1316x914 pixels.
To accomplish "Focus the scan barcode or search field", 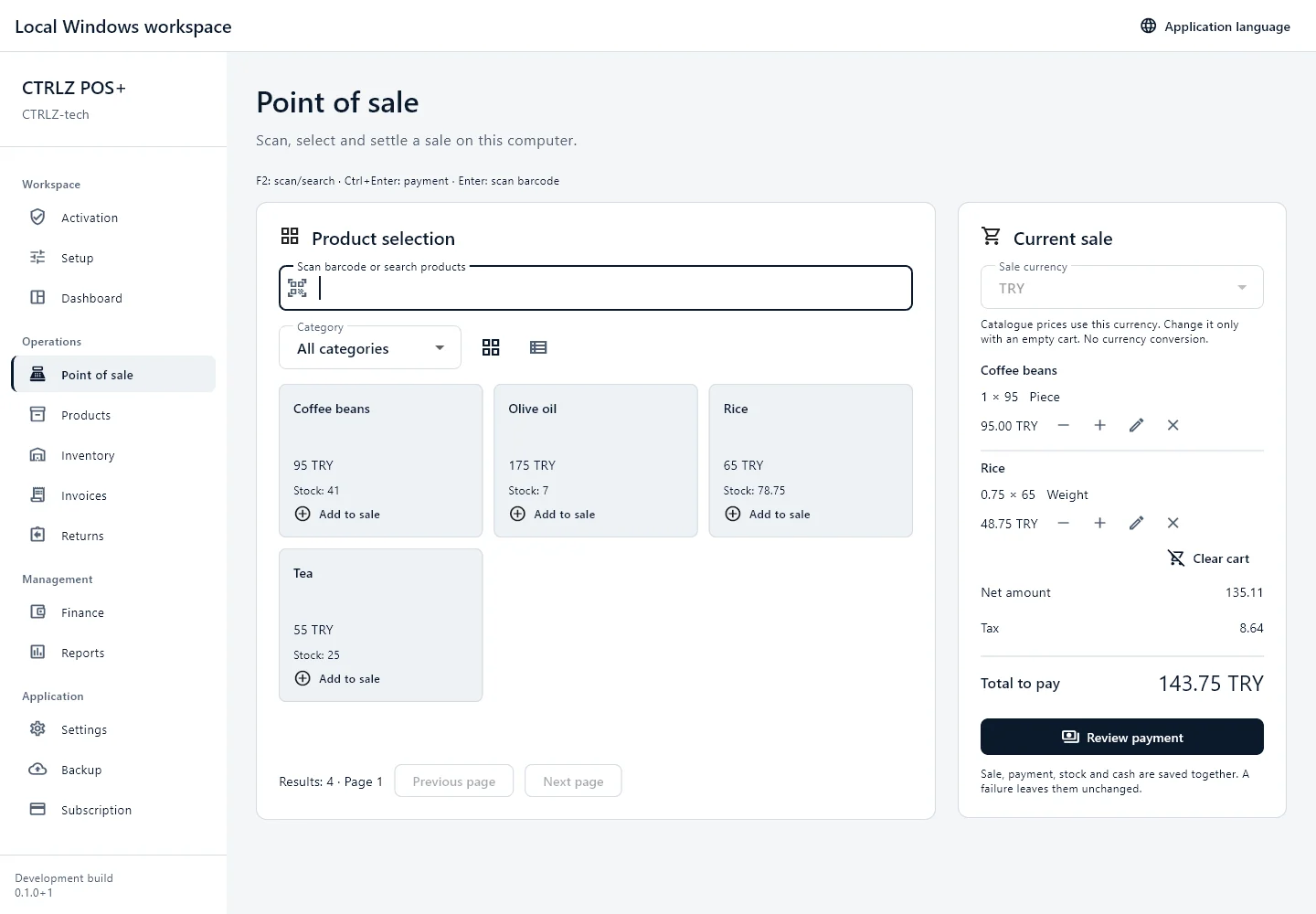I will [x=596, y=288].
